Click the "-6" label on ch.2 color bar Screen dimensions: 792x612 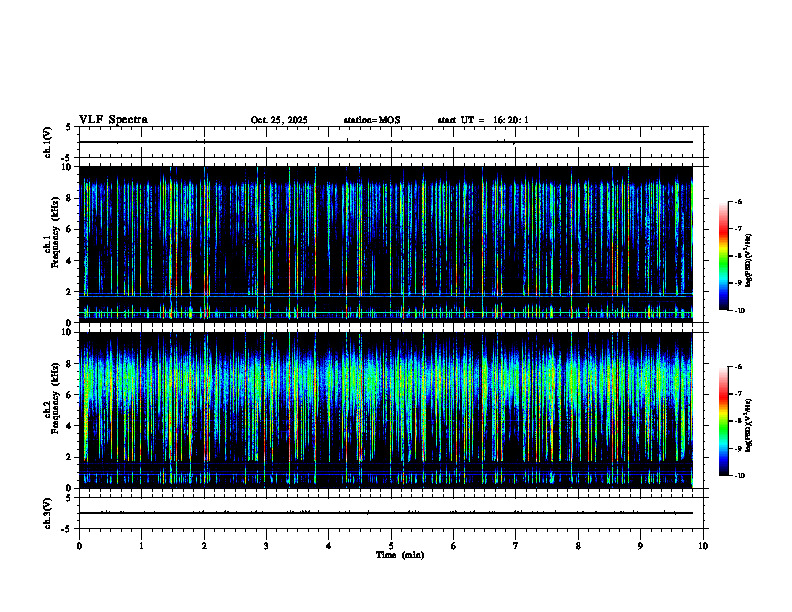738,367
